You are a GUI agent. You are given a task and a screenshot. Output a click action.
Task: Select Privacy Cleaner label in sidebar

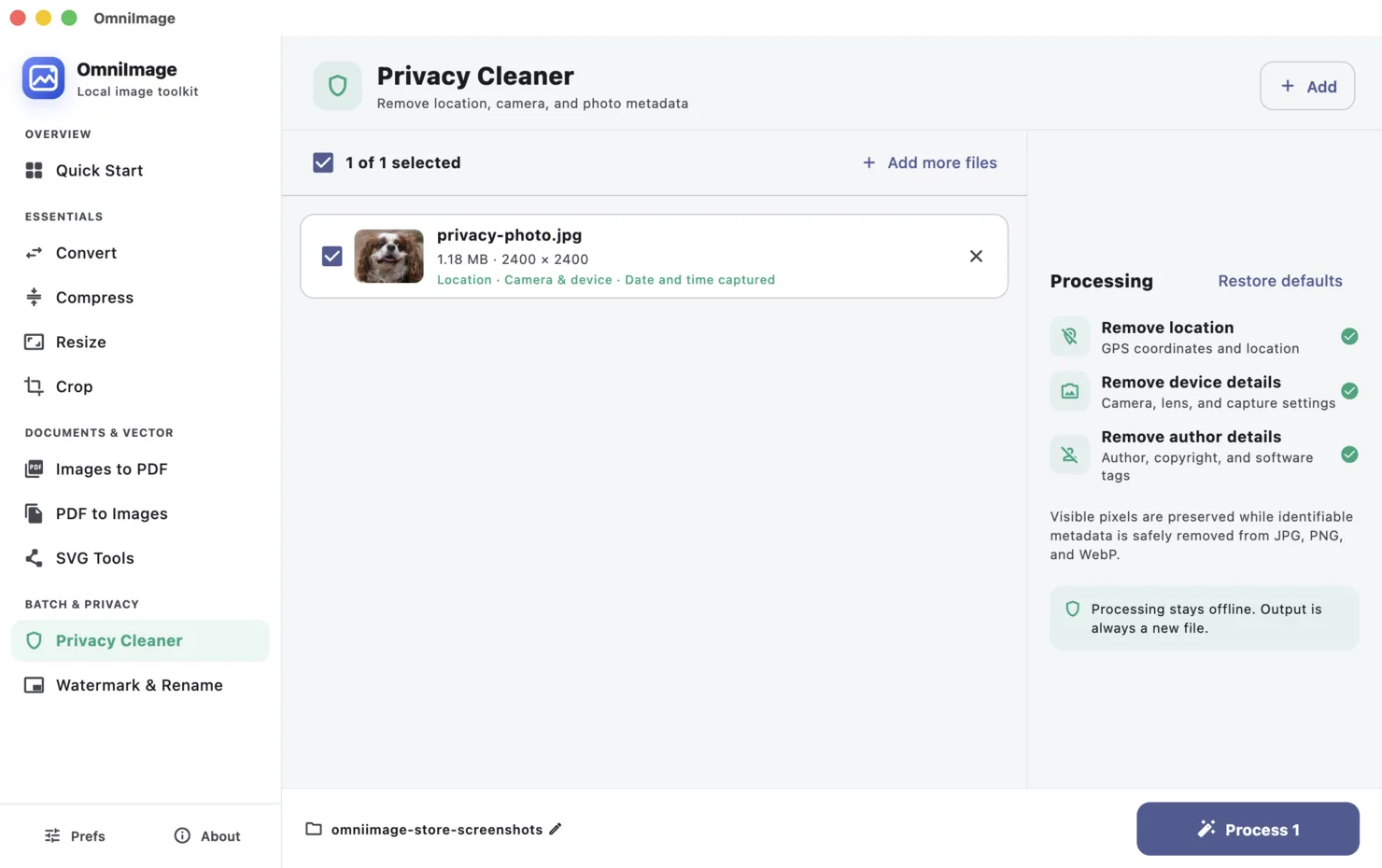pos(119,640)
